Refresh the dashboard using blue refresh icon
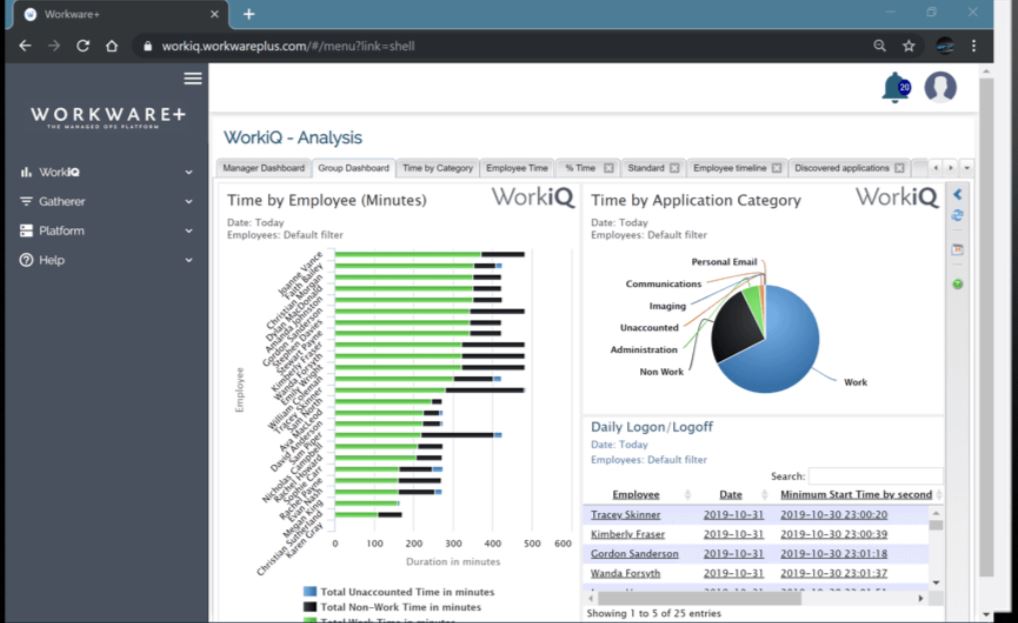 pyautogui.click(x=957, y=215)
